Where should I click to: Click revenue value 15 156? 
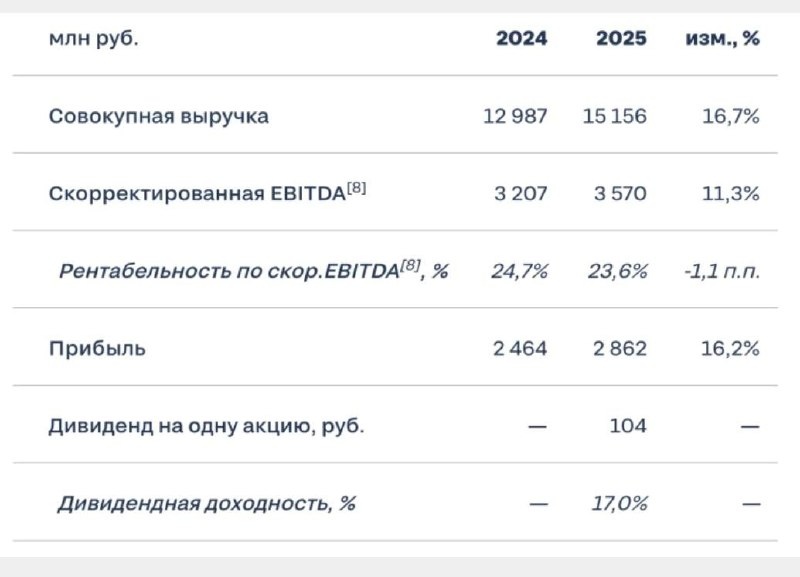(x=615, y=116)
